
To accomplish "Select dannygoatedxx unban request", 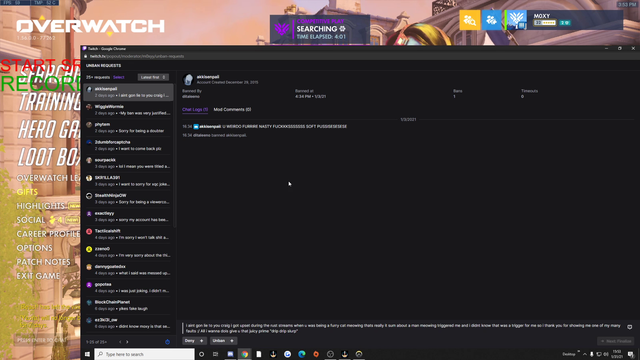I will (128, 270).
